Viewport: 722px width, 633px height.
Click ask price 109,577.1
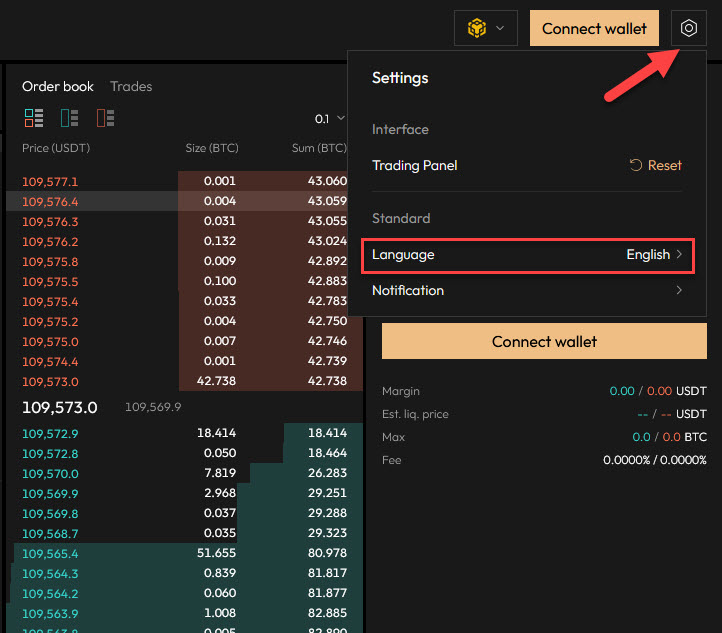(50, 181)
